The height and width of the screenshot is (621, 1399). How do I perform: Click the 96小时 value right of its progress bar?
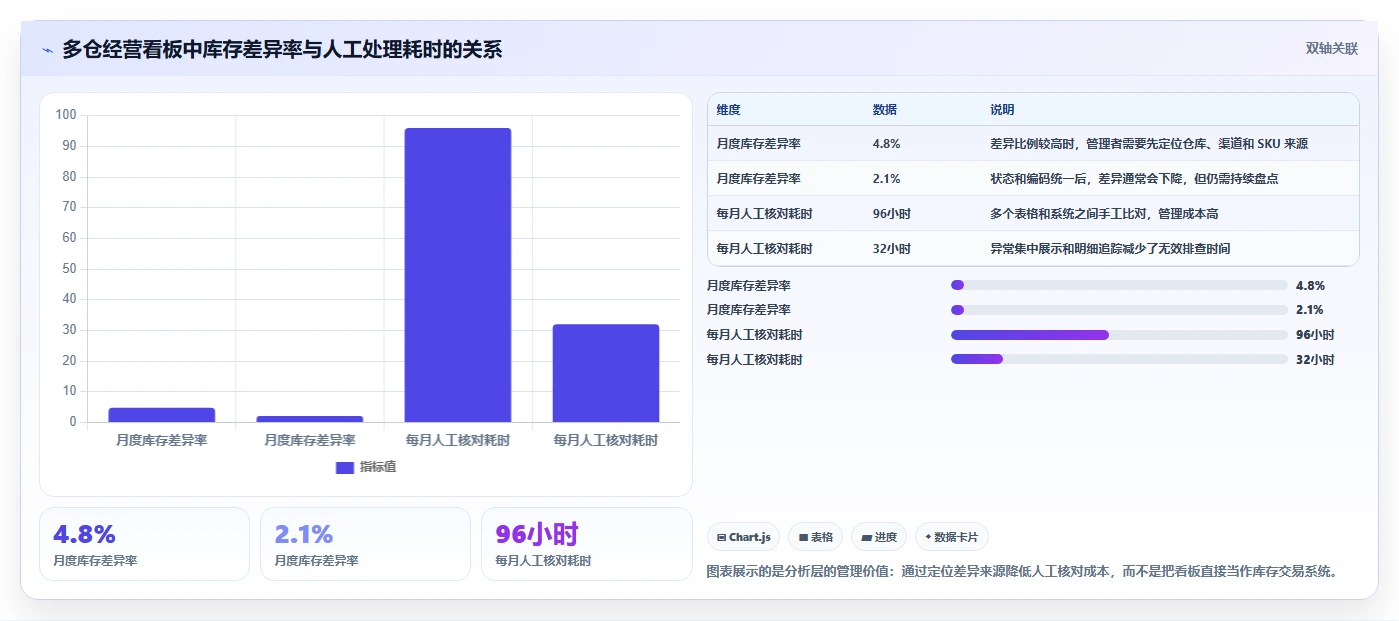(1315, 335)
